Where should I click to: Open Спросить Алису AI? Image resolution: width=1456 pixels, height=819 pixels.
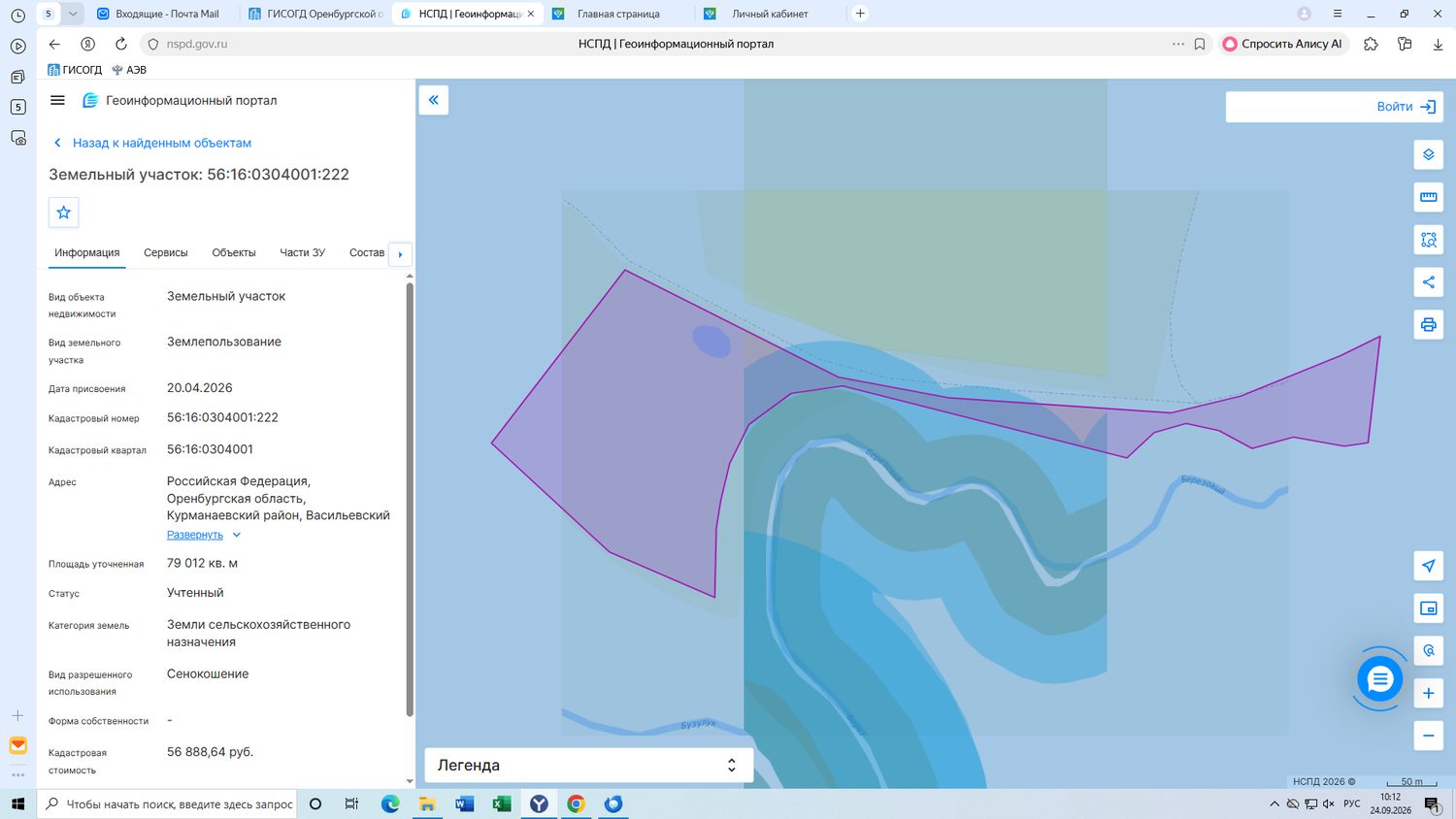[1282, 44]
